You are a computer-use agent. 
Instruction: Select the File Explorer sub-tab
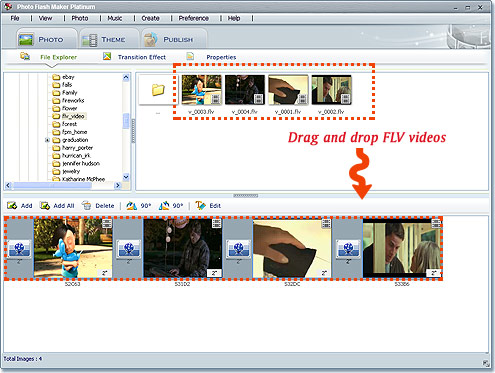click(58, 57)
